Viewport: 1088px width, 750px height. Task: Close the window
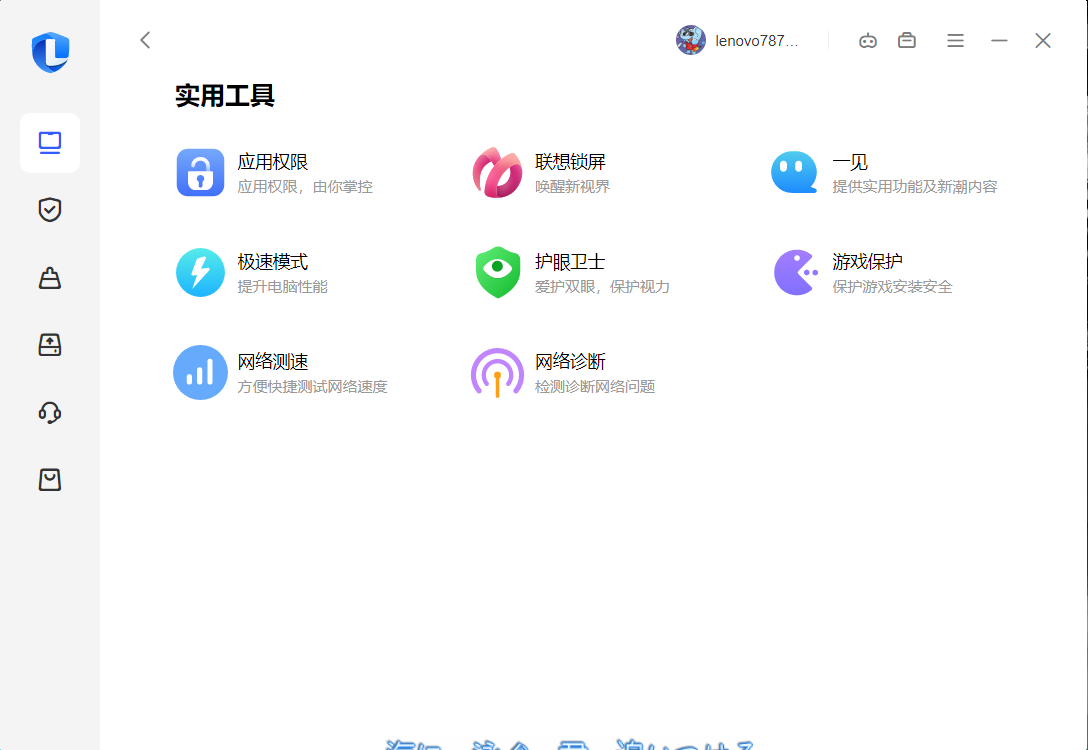tap(1043, 41)
